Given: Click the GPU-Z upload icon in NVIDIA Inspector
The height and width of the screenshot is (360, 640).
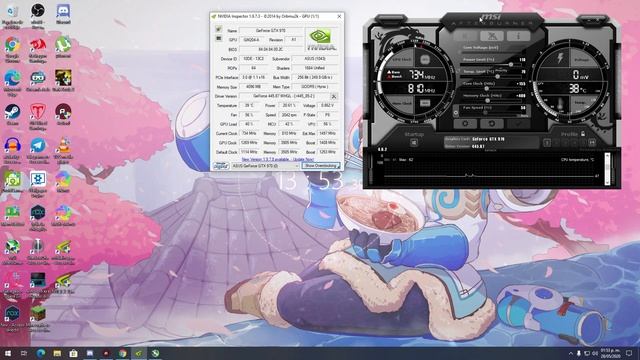Looking at the screenshot, I should [x=219, y=29].
